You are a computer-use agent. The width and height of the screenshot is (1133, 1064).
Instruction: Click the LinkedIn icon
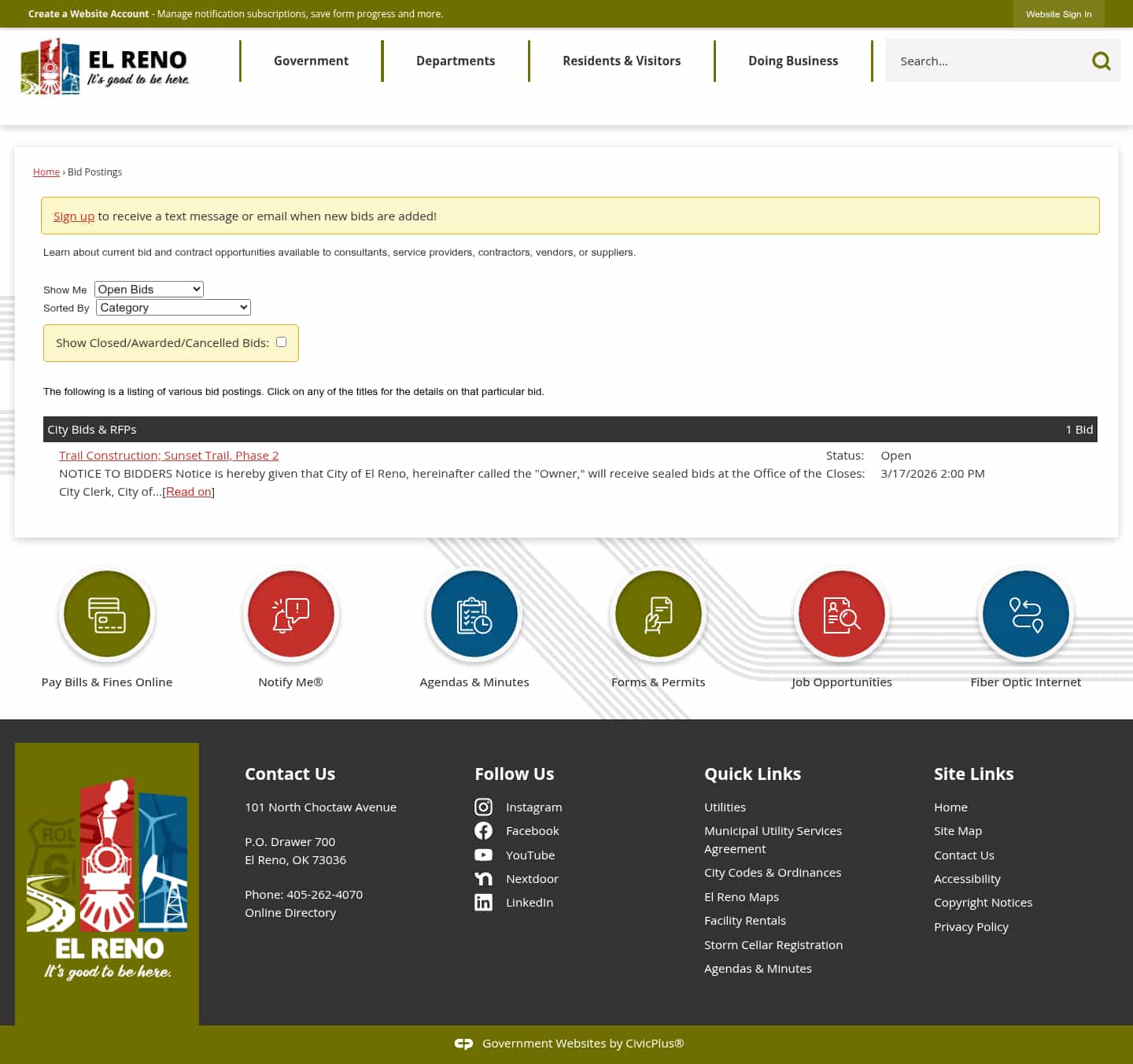[x=484, y=902]
